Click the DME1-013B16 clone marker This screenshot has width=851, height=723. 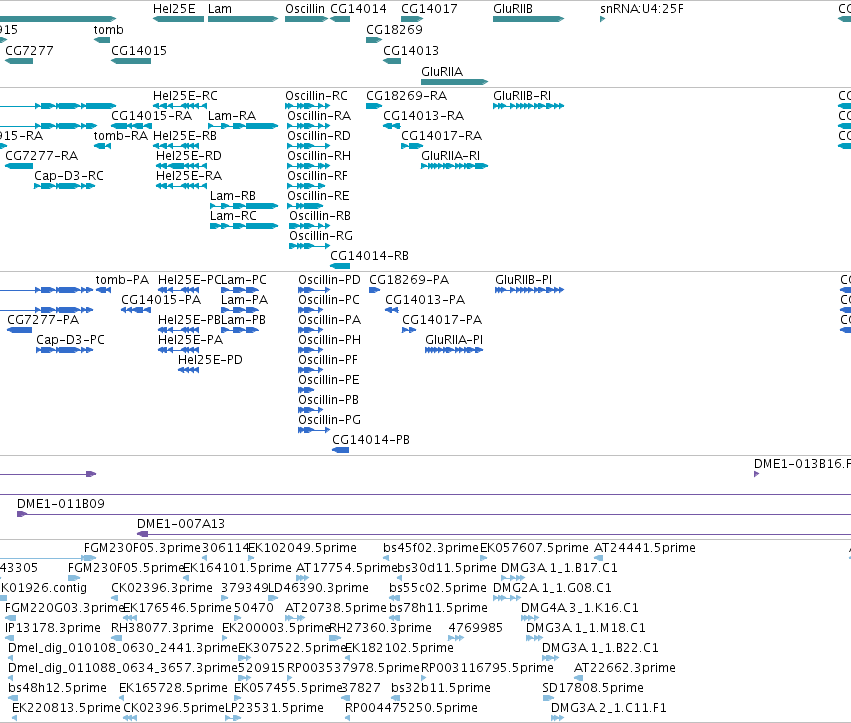tap(757, 474)
